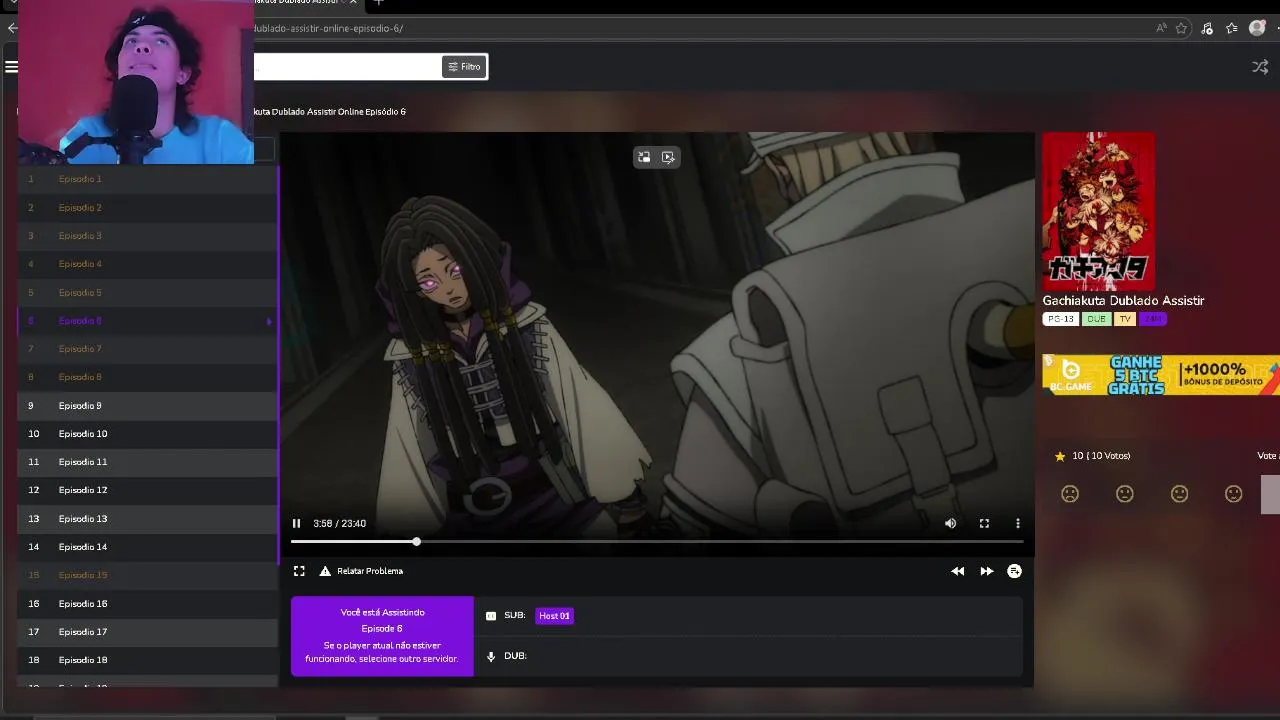Enter video fullscreen mode
Viewport: 1280px width, 720px height.
tap(984, 523)
